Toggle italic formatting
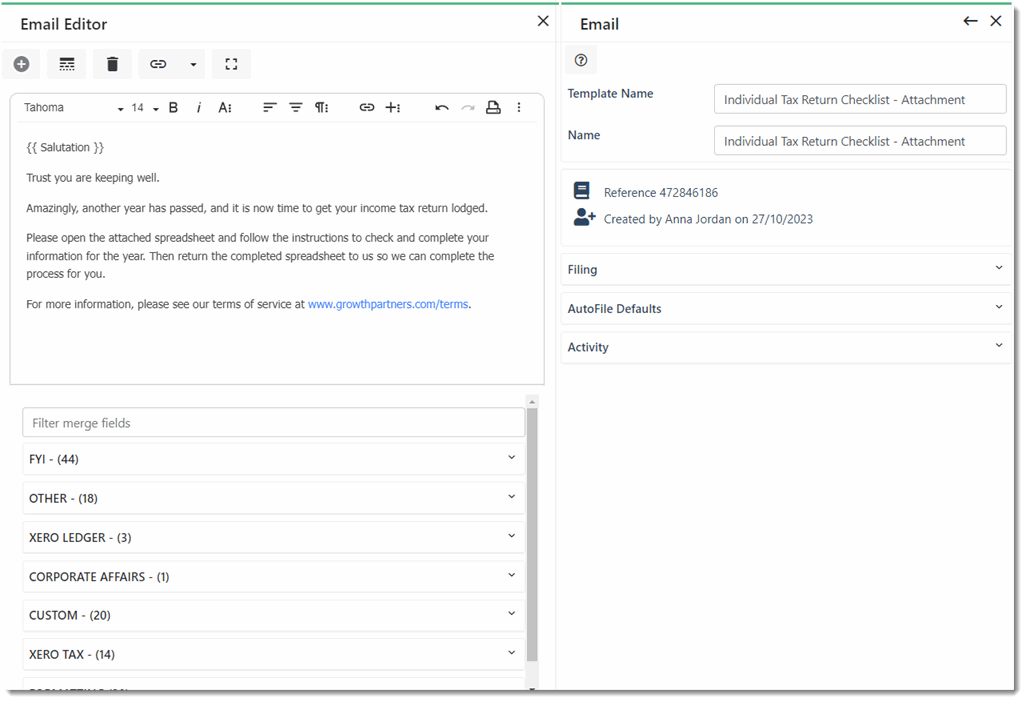The image size is (1026, 702). [x=199, y=108]
